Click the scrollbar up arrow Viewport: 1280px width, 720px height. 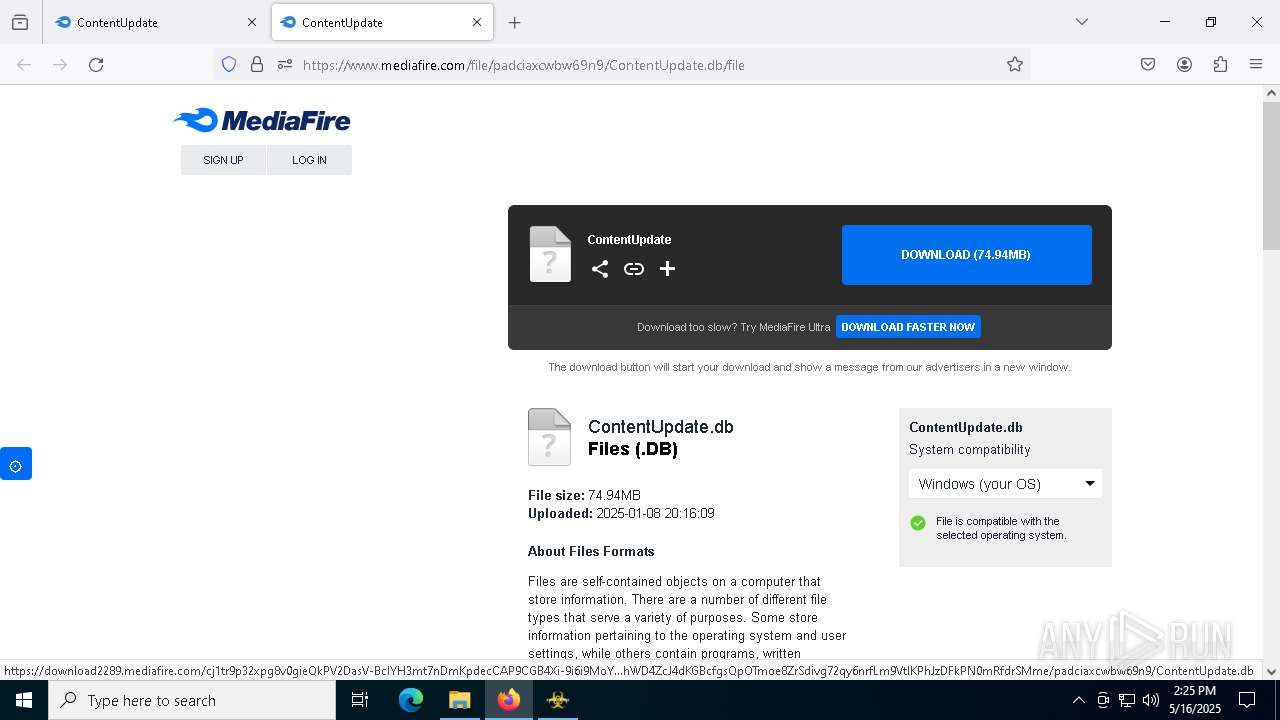1271,93
